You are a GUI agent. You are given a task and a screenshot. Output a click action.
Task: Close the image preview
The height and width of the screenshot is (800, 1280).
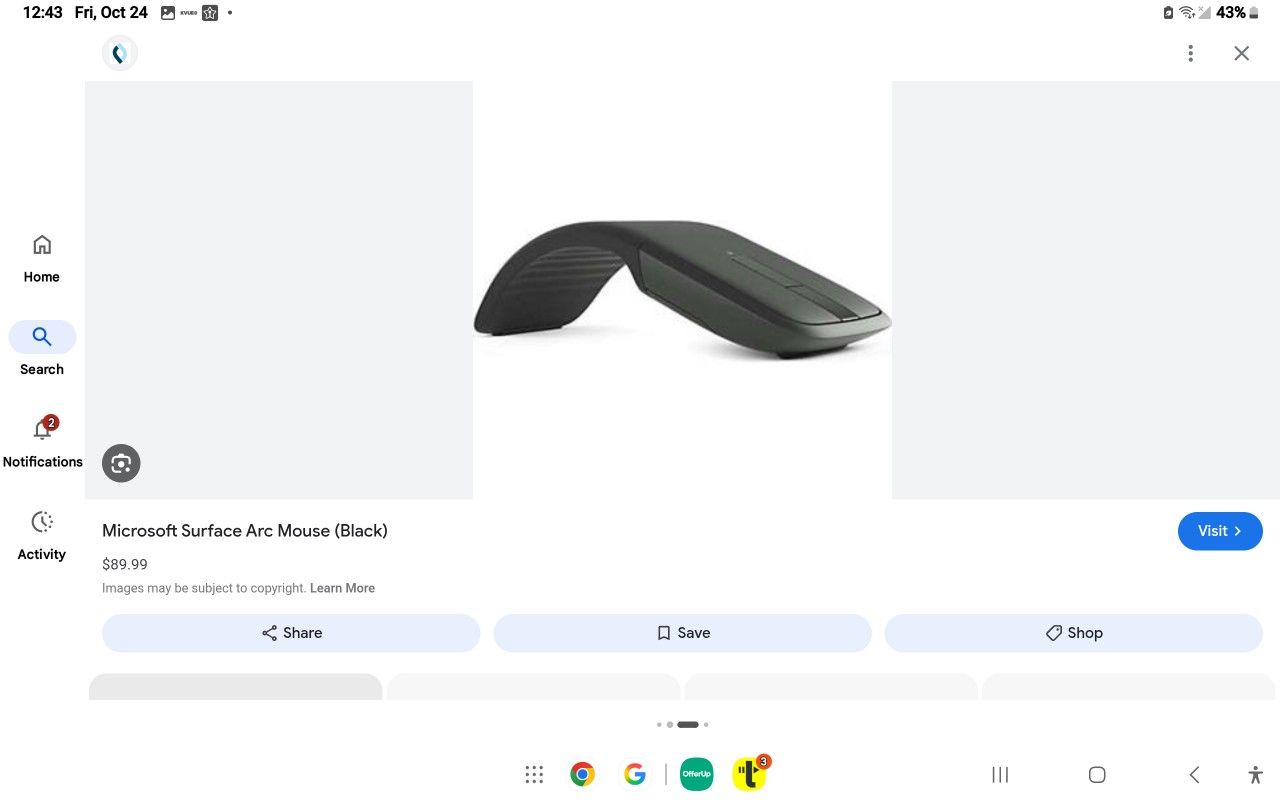[1241, 53]
